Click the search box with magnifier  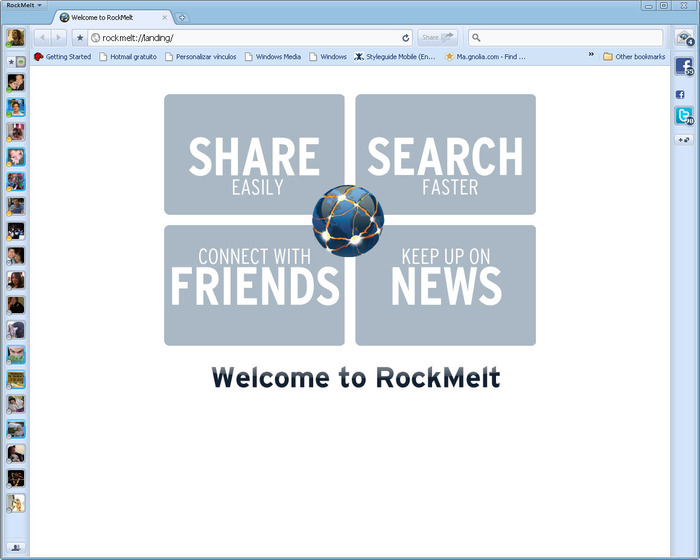click(566, 38)
